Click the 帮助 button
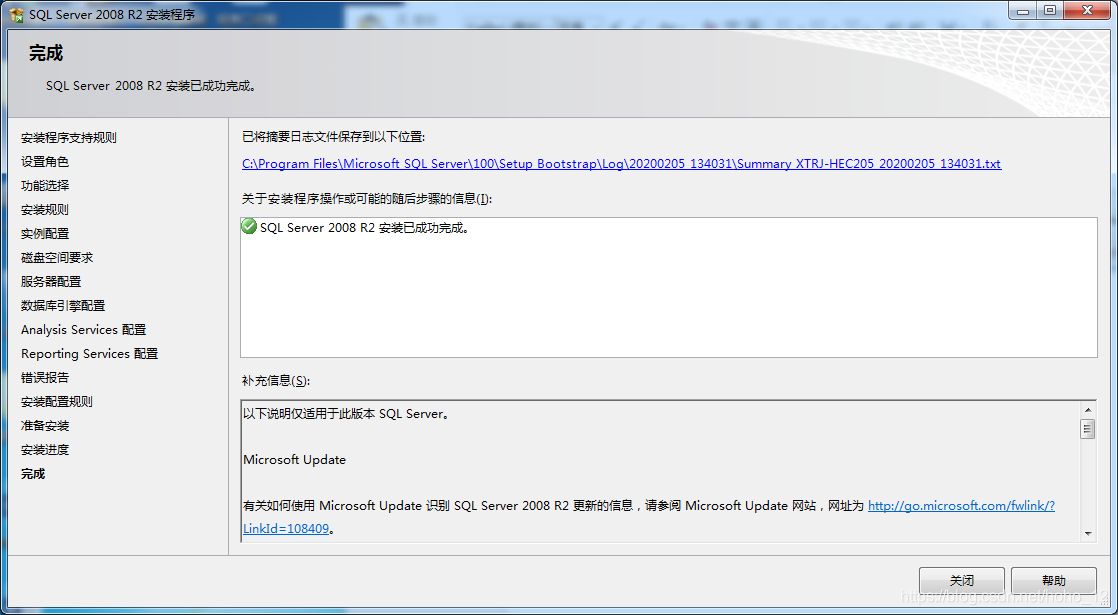The width and height of the screenshot is (1118, 615). click(x=1053, y=580)
